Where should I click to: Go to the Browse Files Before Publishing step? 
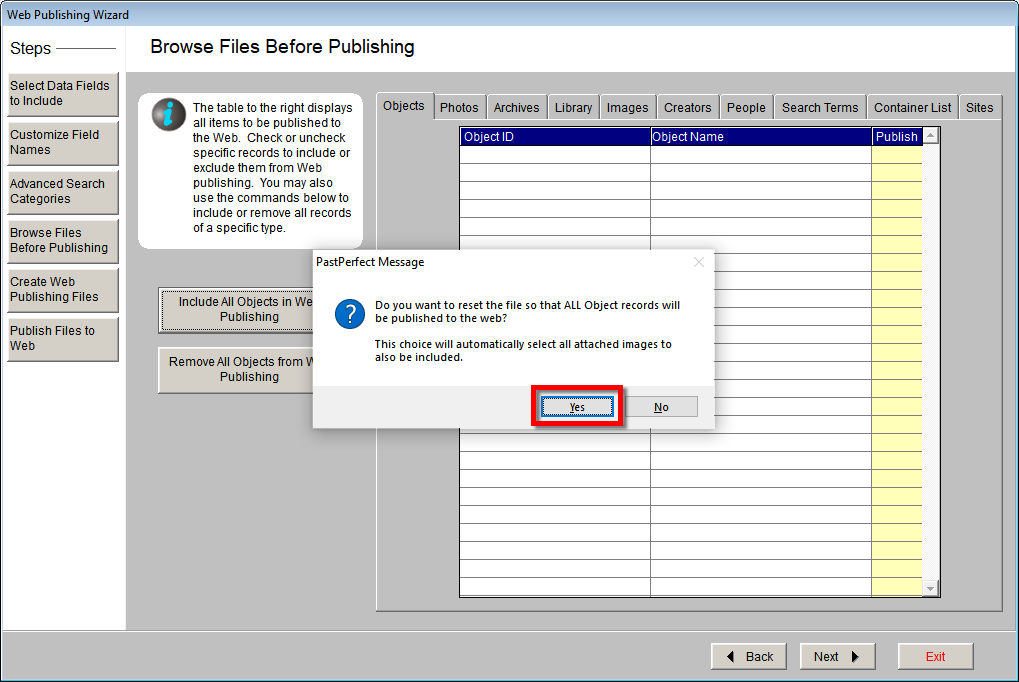[62, 241]
